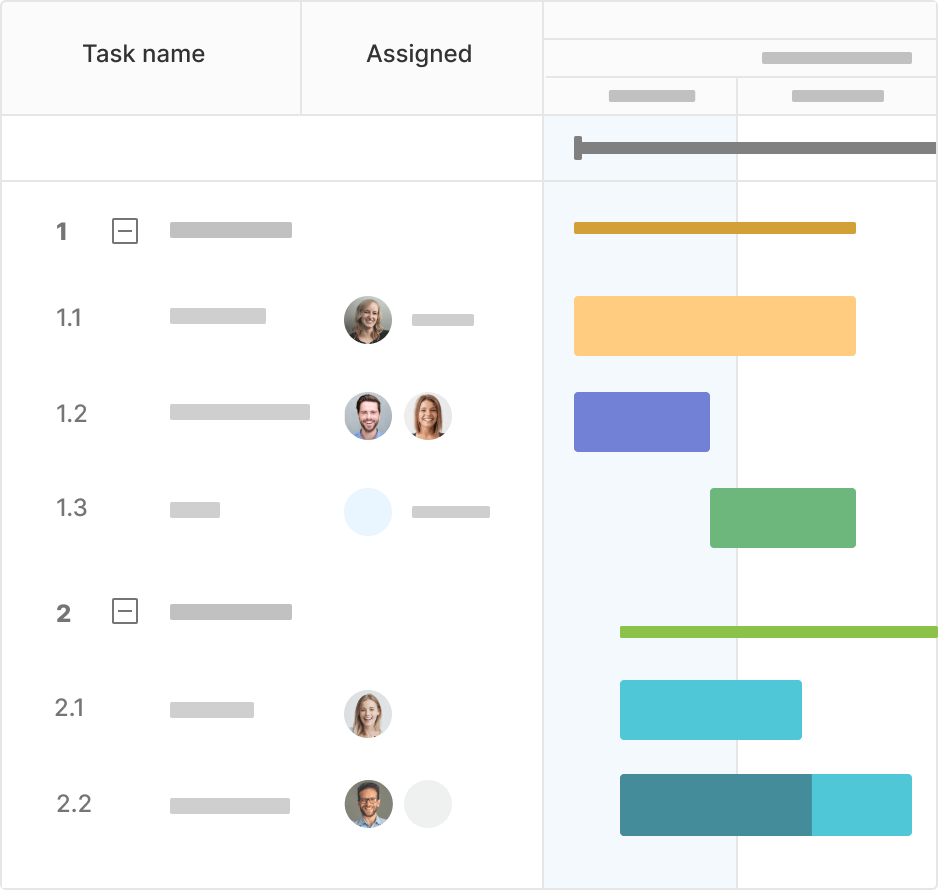The height and width of the screenshot is (890, 938).
Task: Click the purple Gantt bar for task 1.2
Action: pos(641,422)
